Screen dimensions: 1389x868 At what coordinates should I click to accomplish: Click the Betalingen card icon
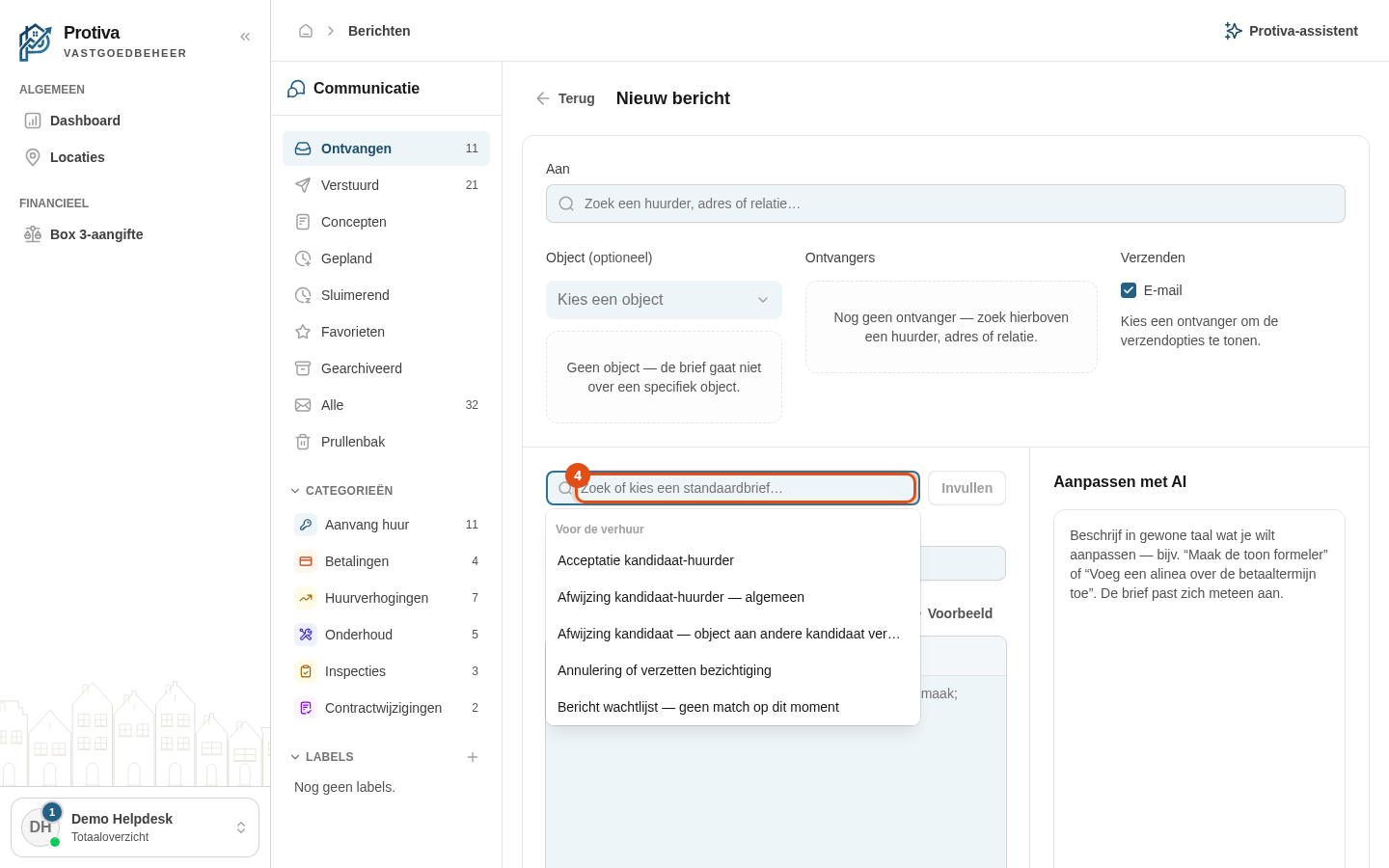click(x=306, y=561)
